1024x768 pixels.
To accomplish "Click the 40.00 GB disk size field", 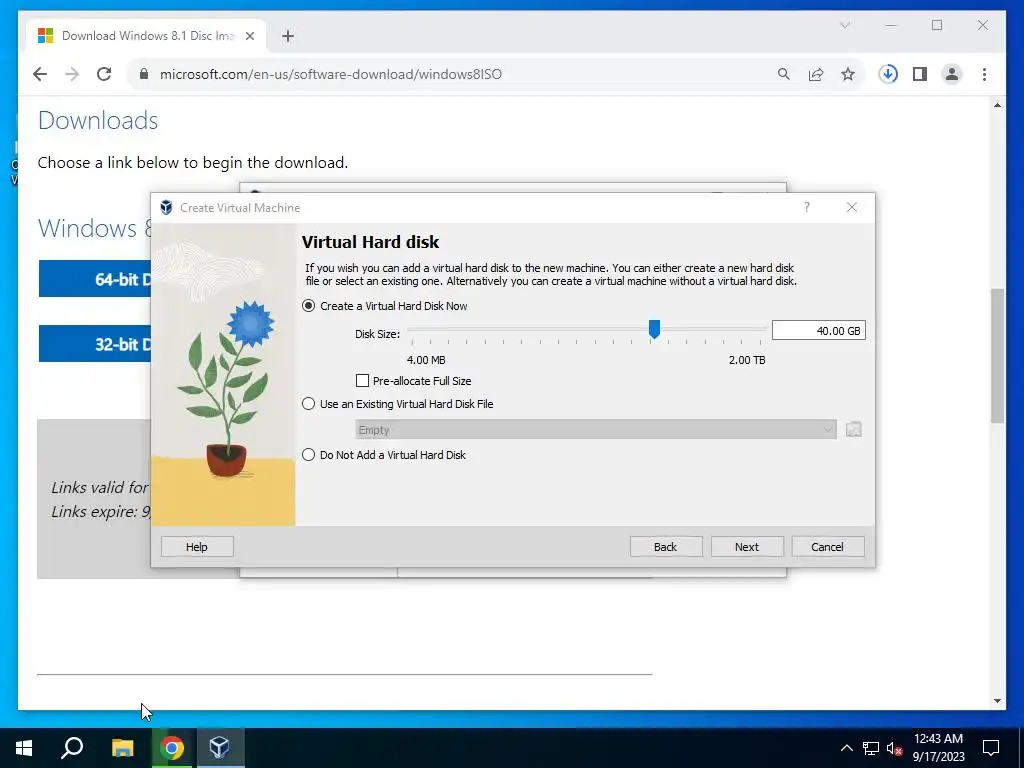I will point(818,330).
